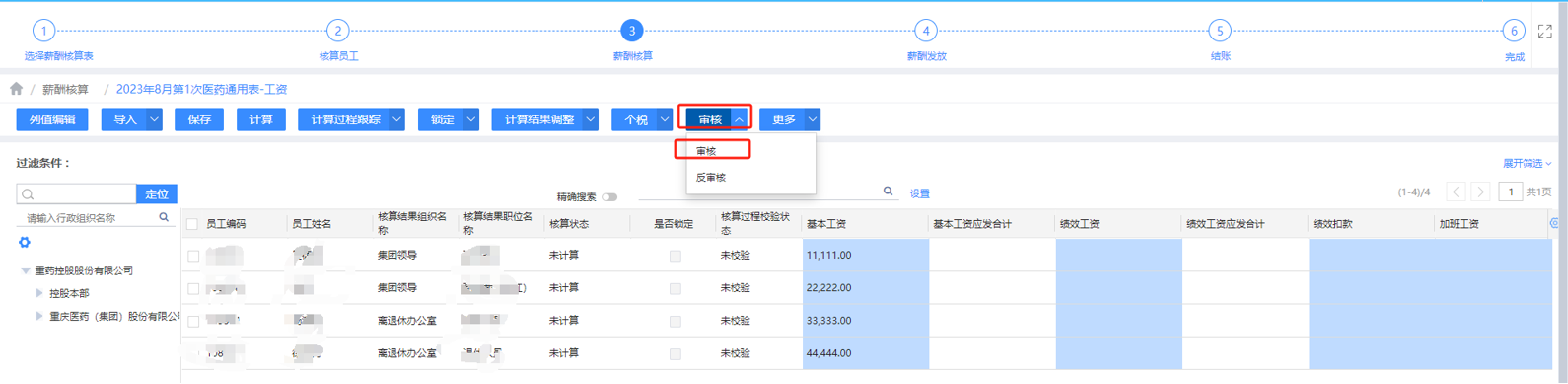Go to next page arrow
The width and height of the screenshot is (1568, 384).
click(1480, 192)
